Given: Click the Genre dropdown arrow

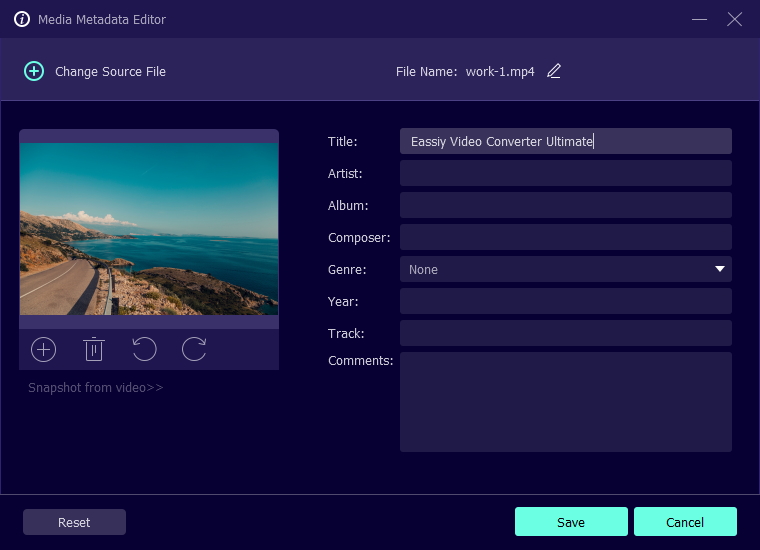Looking at the screenshot, I should point(719,269).
